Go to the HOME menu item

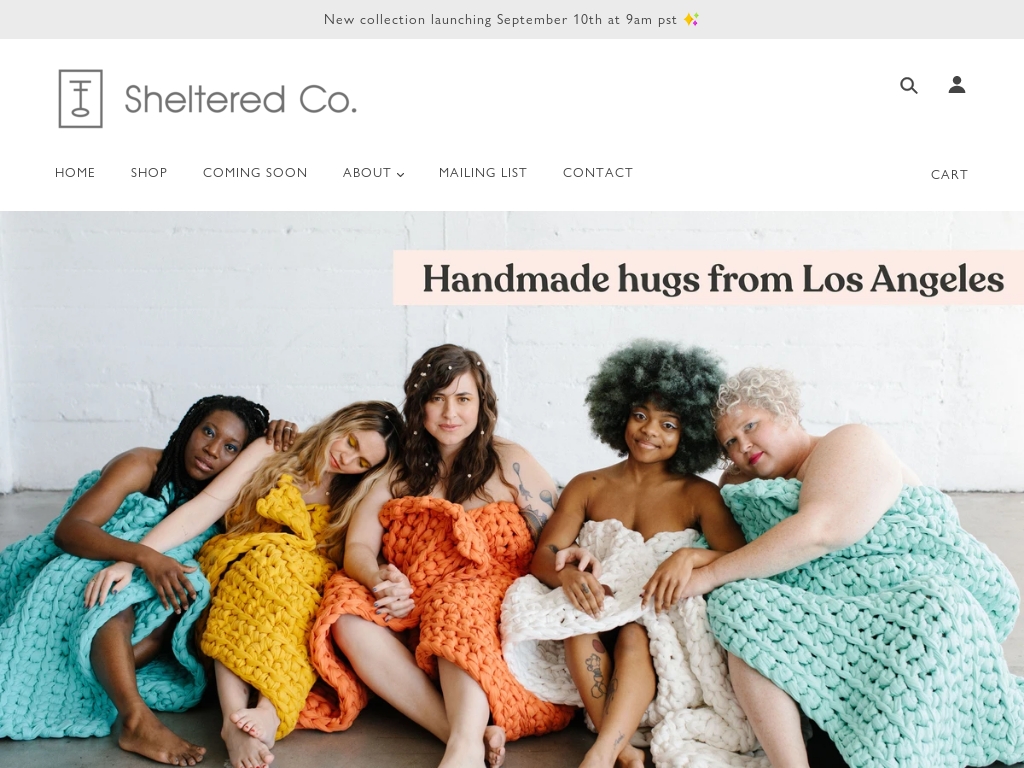[75, 172]
